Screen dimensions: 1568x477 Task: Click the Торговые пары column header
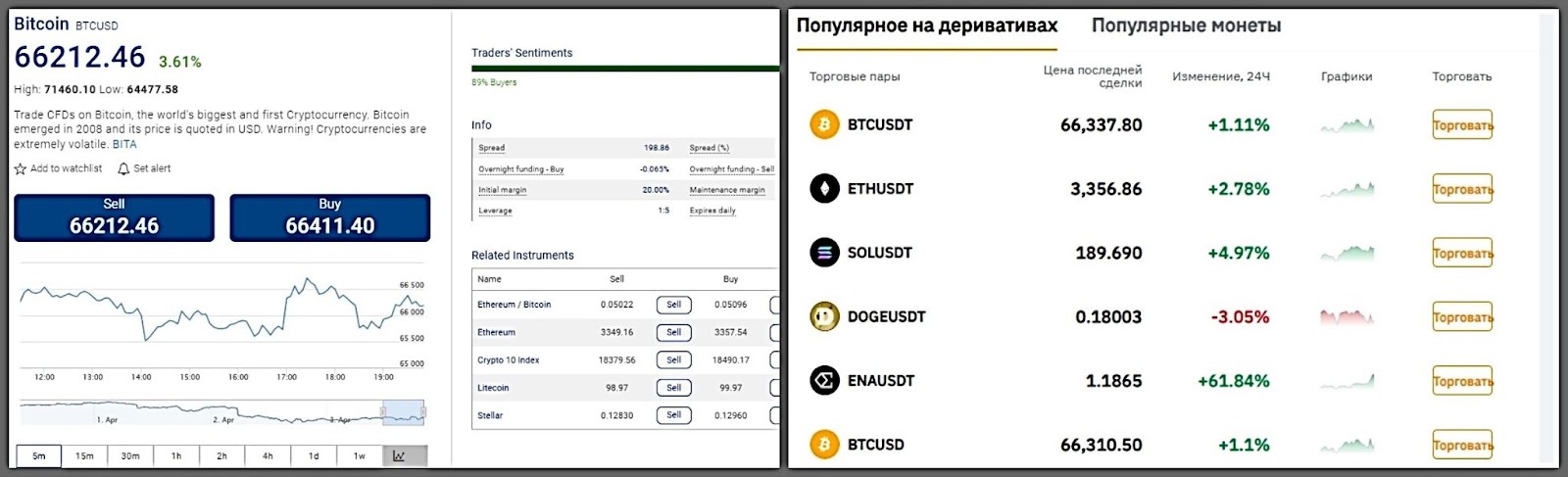point(855,76)
